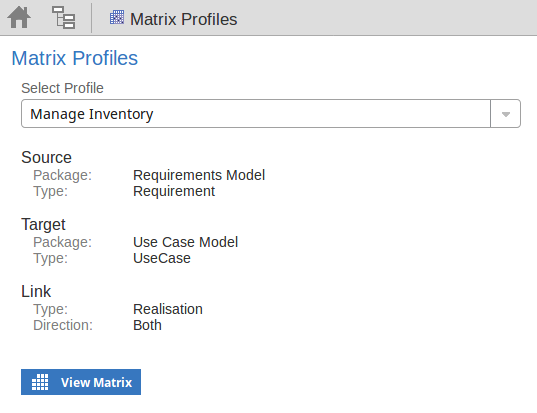Select the Link section heading
This screenshot has height=413, width=537.
[36, 291]
